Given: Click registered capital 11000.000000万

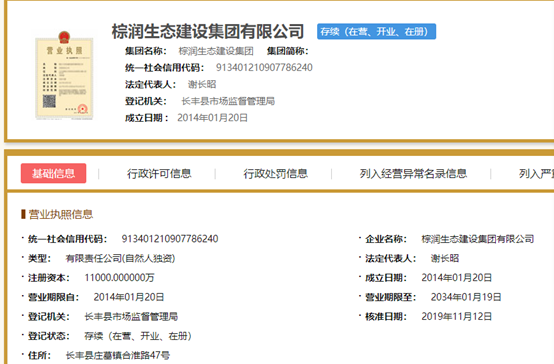Looking at the screenshot, I should [x=119, y=278].
